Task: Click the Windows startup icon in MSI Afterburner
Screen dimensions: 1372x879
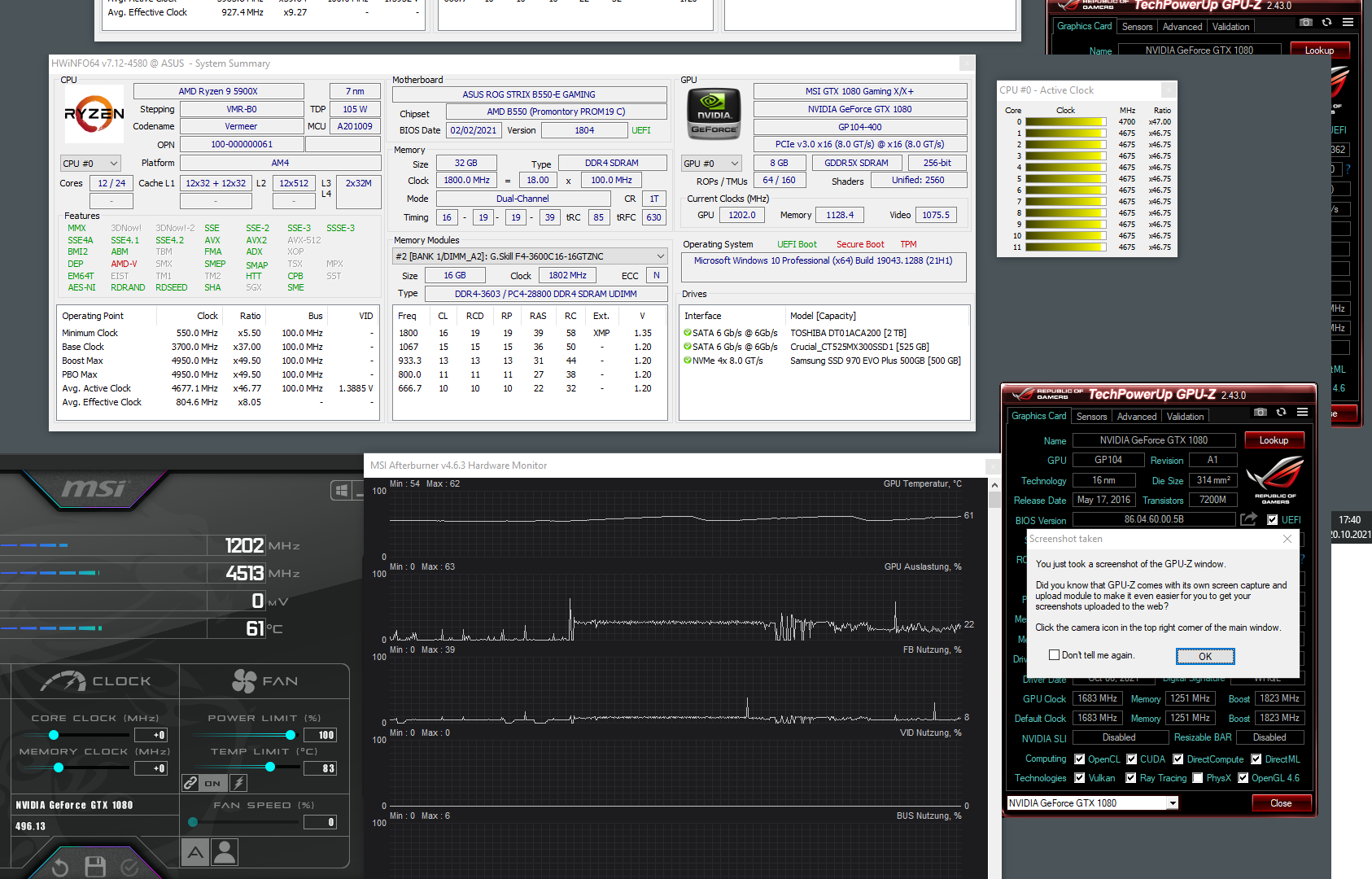Action: [x=342, y=490]
